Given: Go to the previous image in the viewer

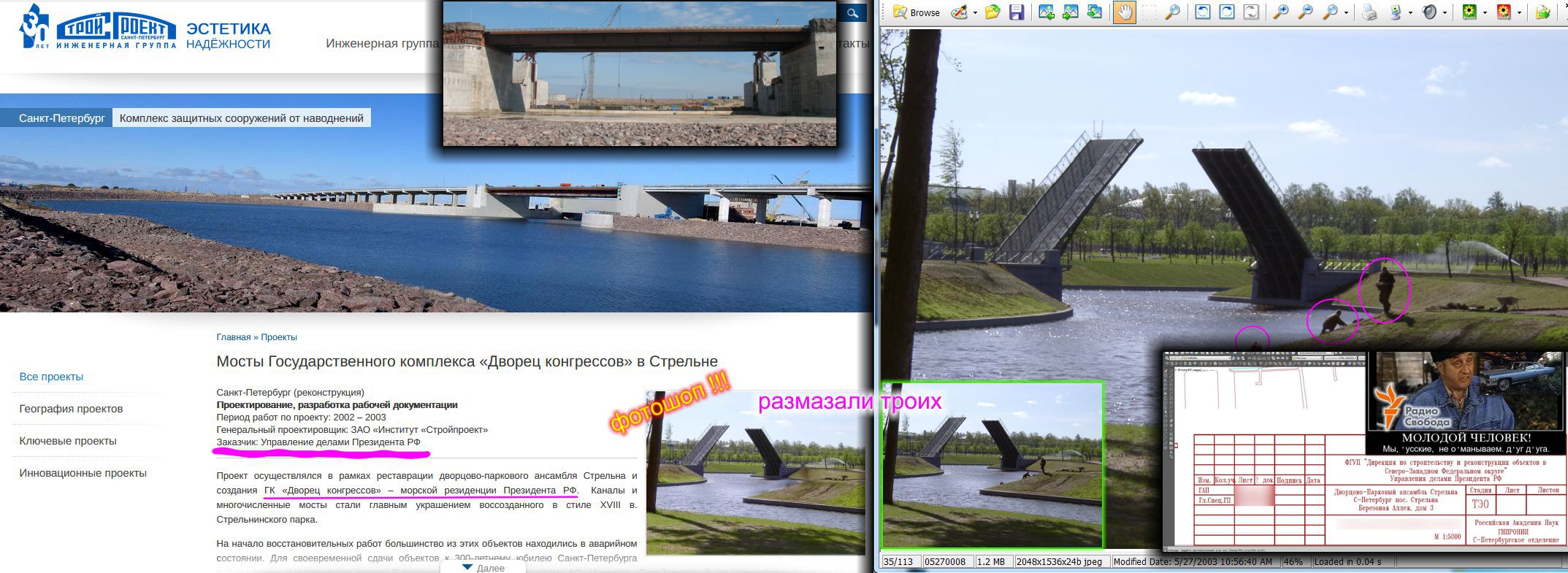Looking at the screenshot, I should tap(1046, 12).
